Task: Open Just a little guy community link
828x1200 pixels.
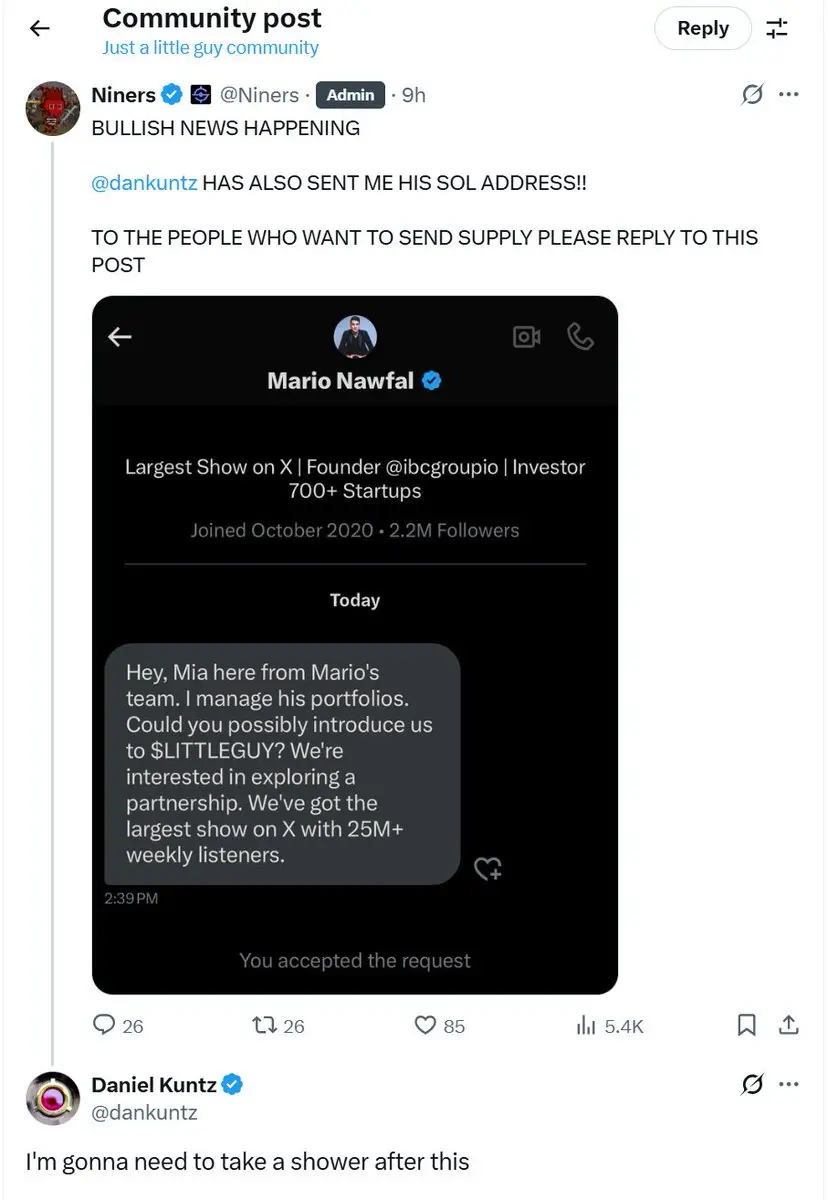Action: [210, 48]
